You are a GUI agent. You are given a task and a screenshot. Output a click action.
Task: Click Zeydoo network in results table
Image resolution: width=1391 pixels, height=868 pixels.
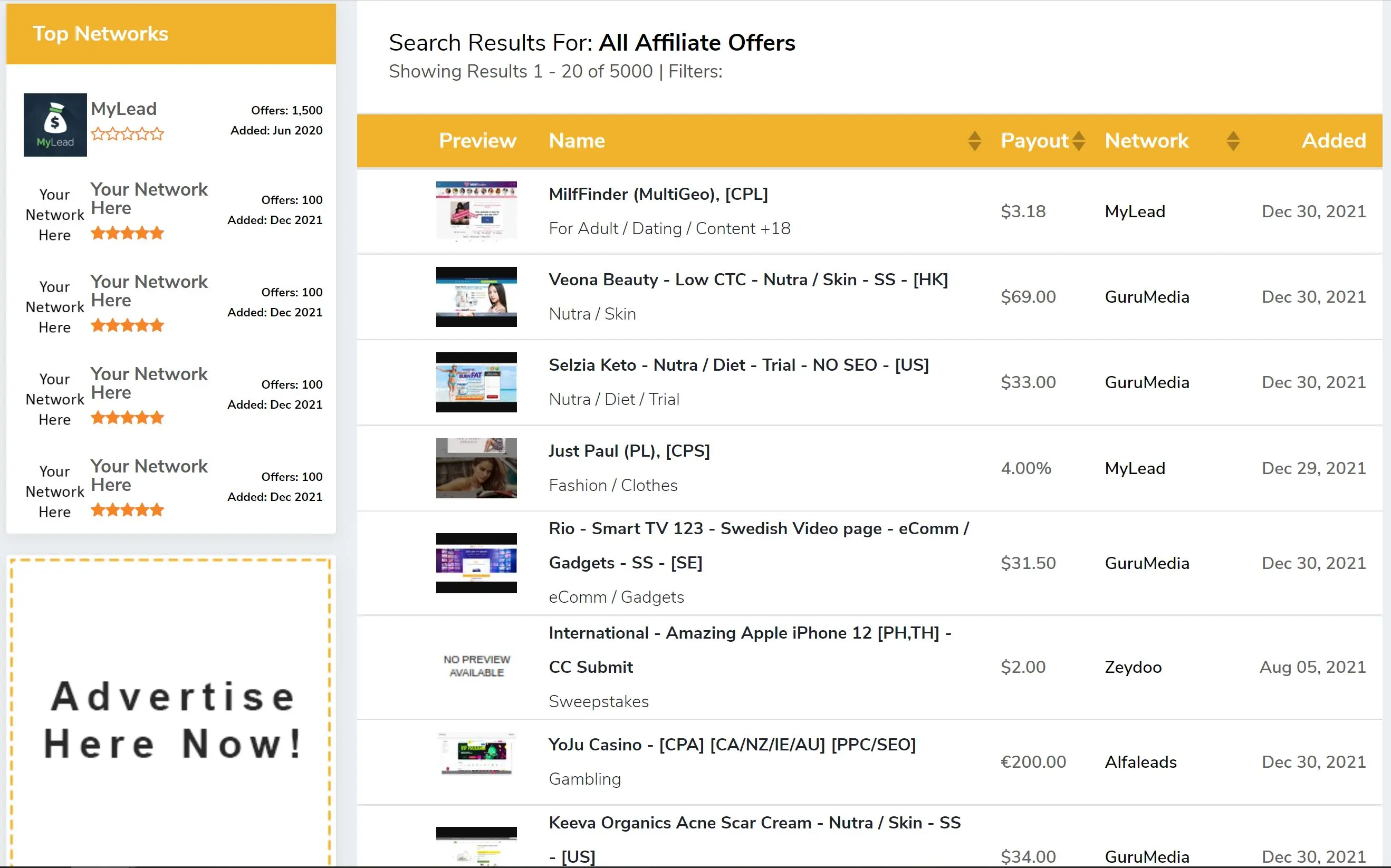[x=1133, y=667]
